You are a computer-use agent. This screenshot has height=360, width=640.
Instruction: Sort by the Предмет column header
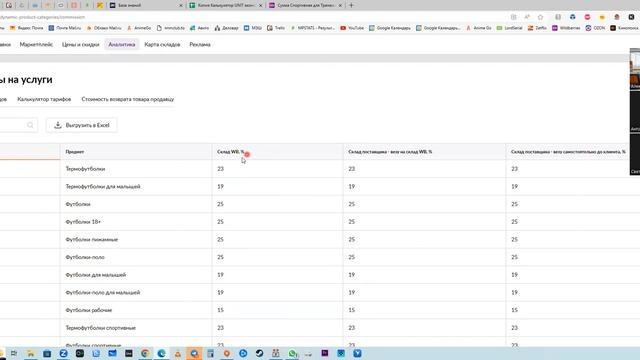click(75, 152)
